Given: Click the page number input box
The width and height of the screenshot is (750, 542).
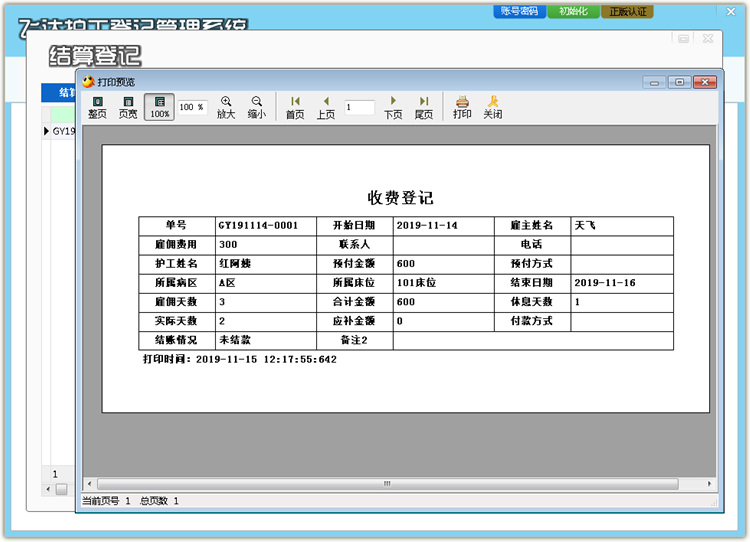Looking at the screenshot, I should click(358, 107).
